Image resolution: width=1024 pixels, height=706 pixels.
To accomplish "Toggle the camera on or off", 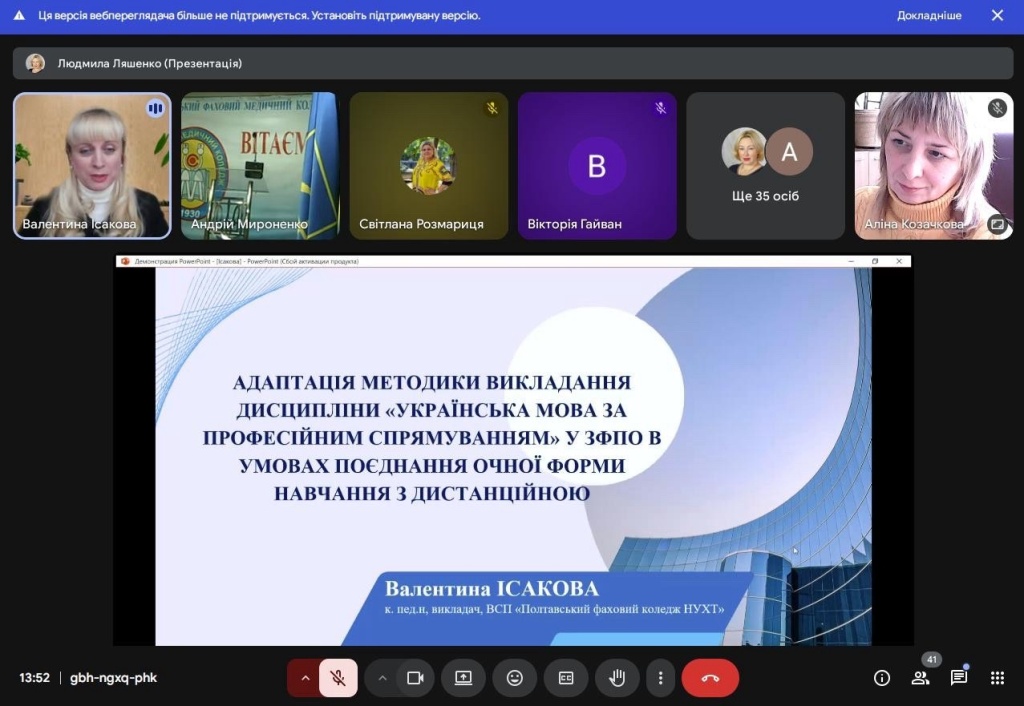I will click(x=415, y=678).
